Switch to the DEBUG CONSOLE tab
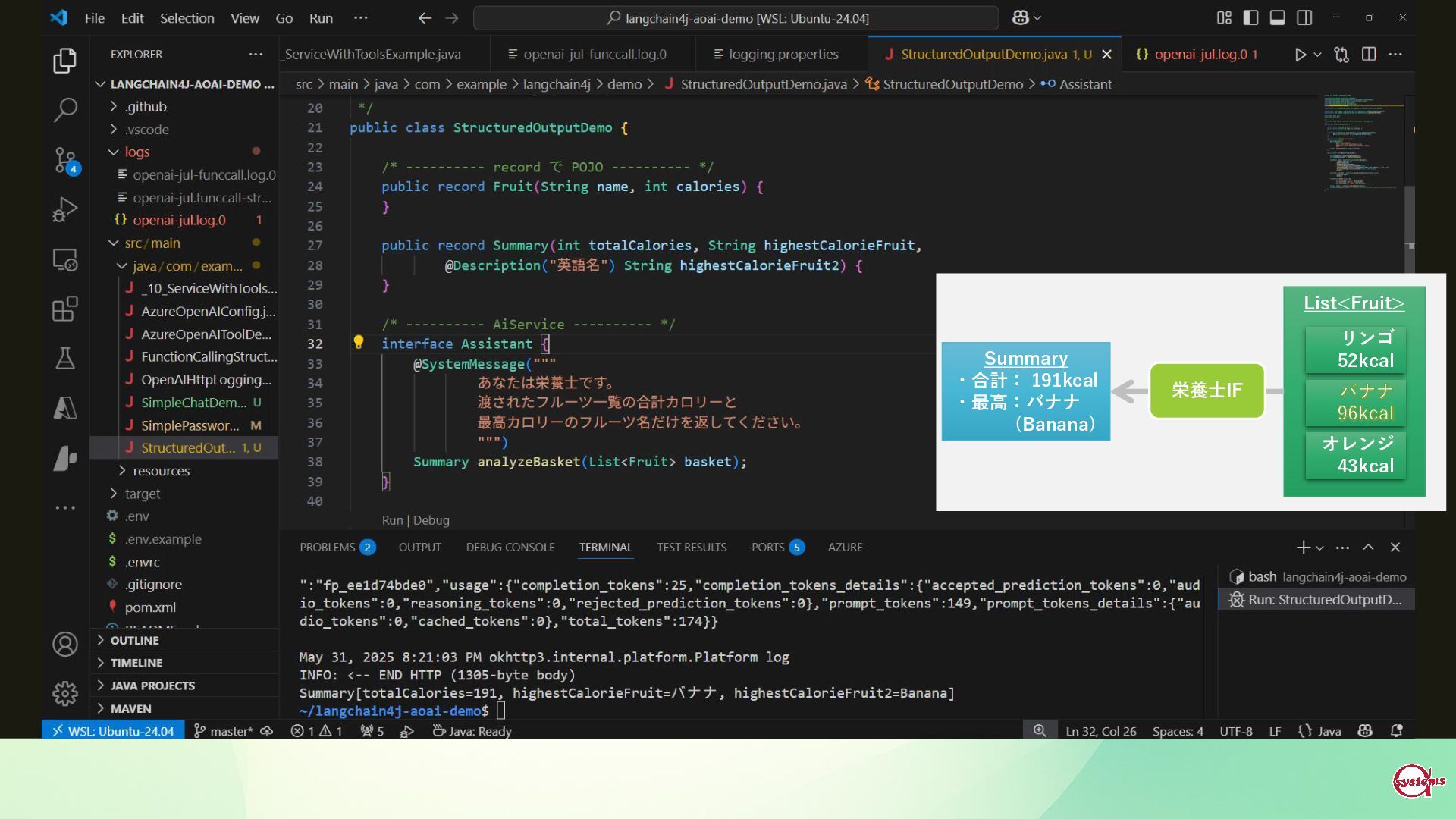Image resolution: width=1456 pixels, height=819 pixels. (x=510, y=547)
